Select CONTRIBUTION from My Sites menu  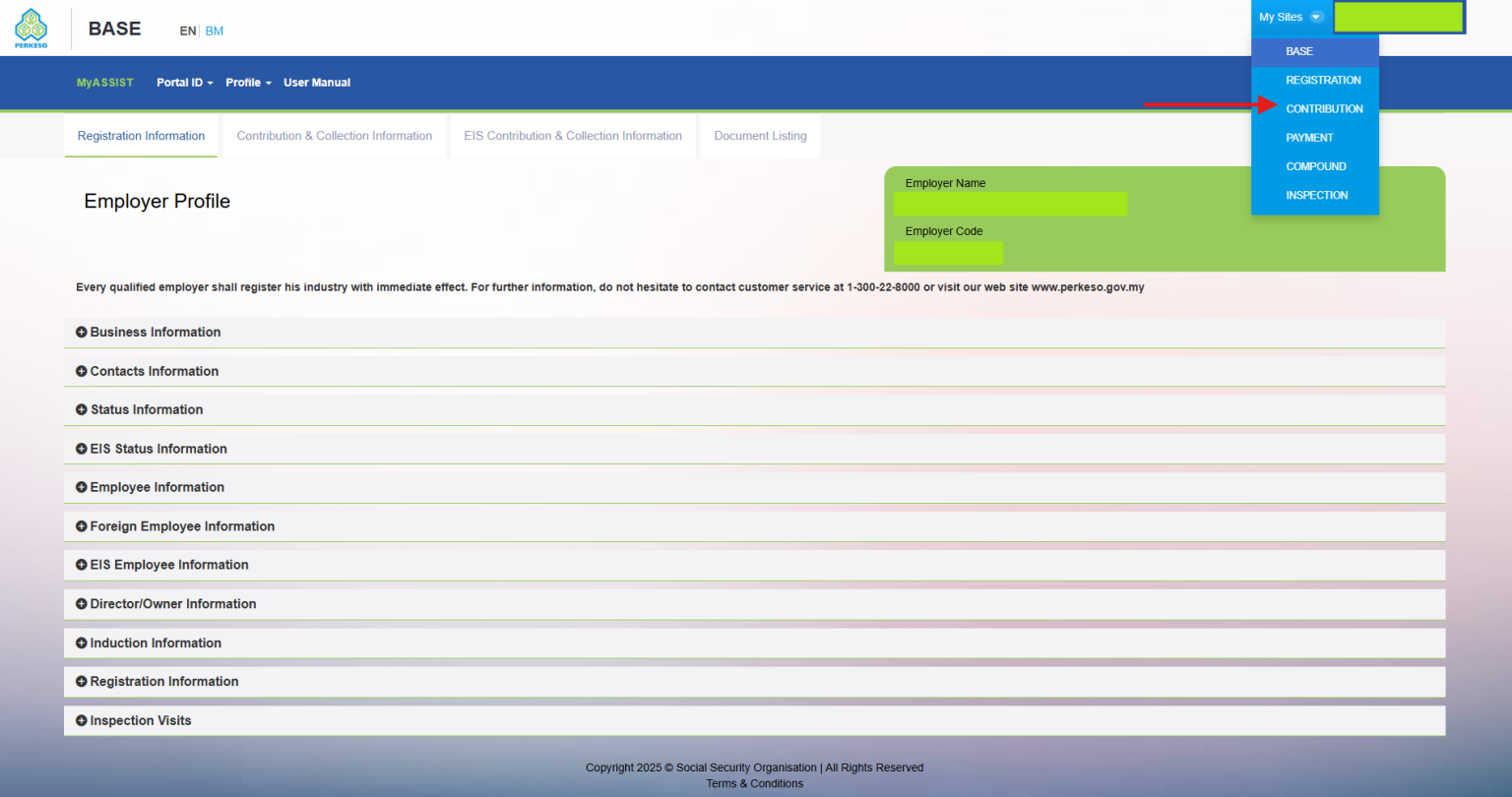(1324, 108)
